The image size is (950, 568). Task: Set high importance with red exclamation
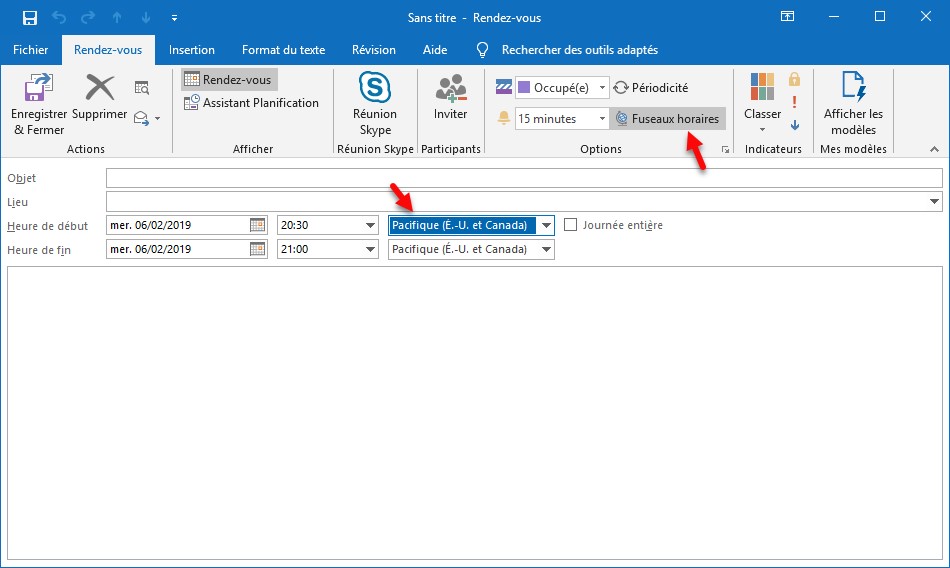click(795, 102)
